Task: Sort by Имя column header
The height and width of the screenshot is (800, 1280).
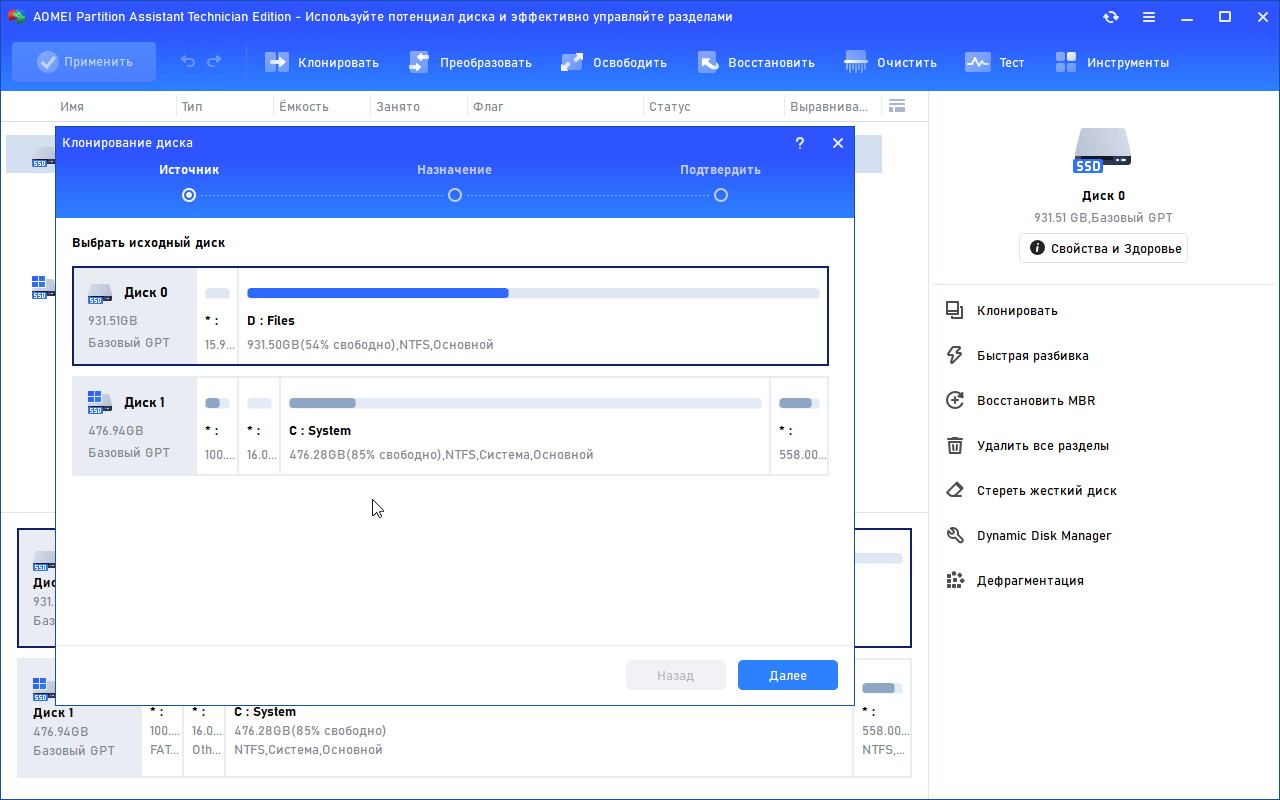Action: point(72,106)
